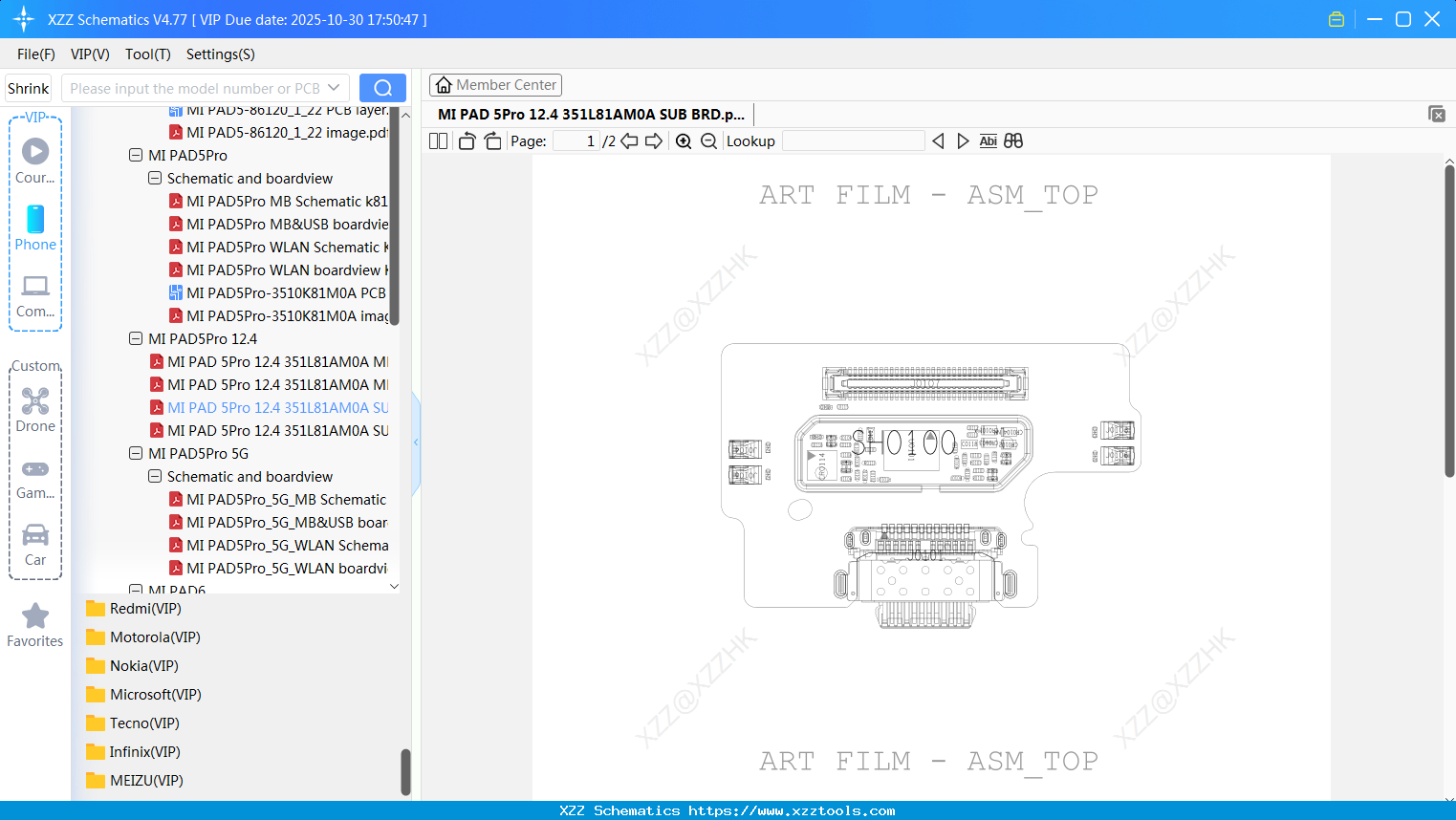1456x820 pixels.
Task: Click the Shrink button
Action: click(x=29, y=88)
